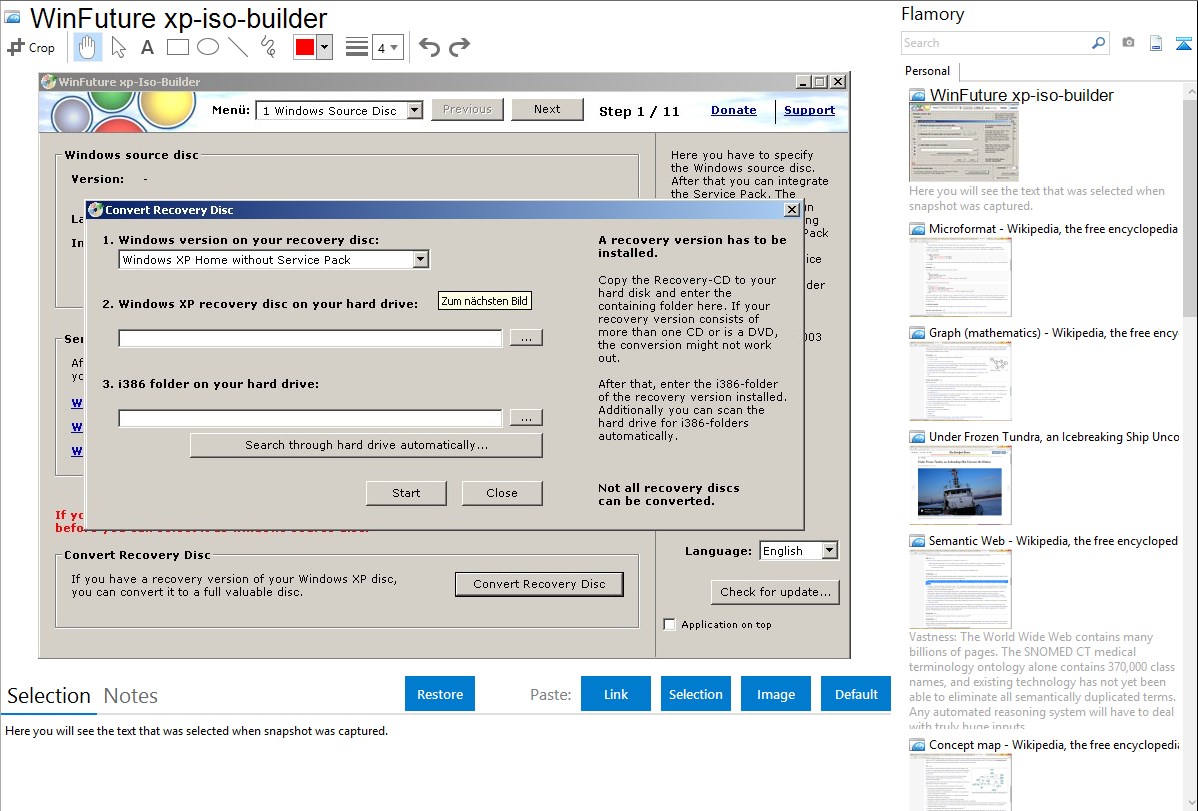Screen dimensions: 1198x811
Task: Paste as Link
Action: tap(616, 693)
